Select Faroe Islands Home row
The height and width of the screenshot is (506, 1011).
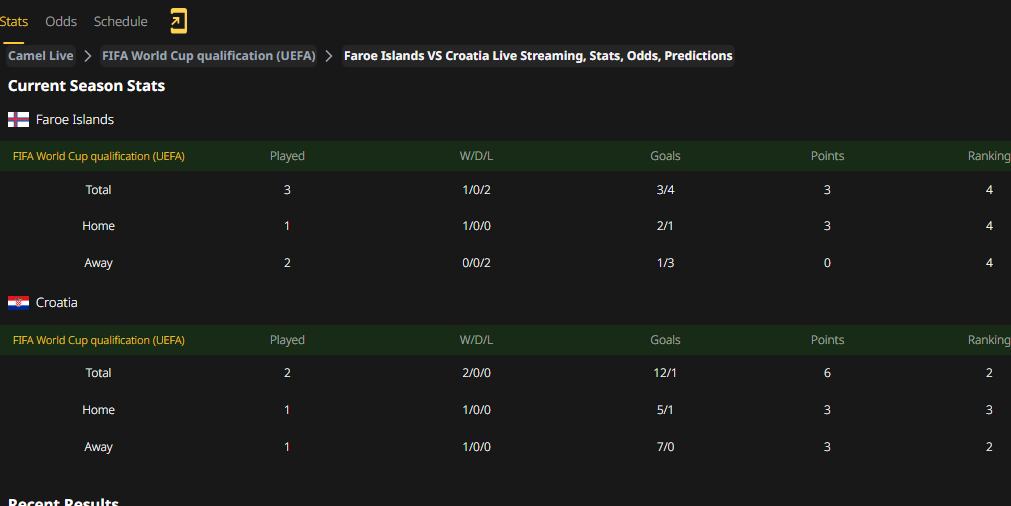[x=506, y=226]
